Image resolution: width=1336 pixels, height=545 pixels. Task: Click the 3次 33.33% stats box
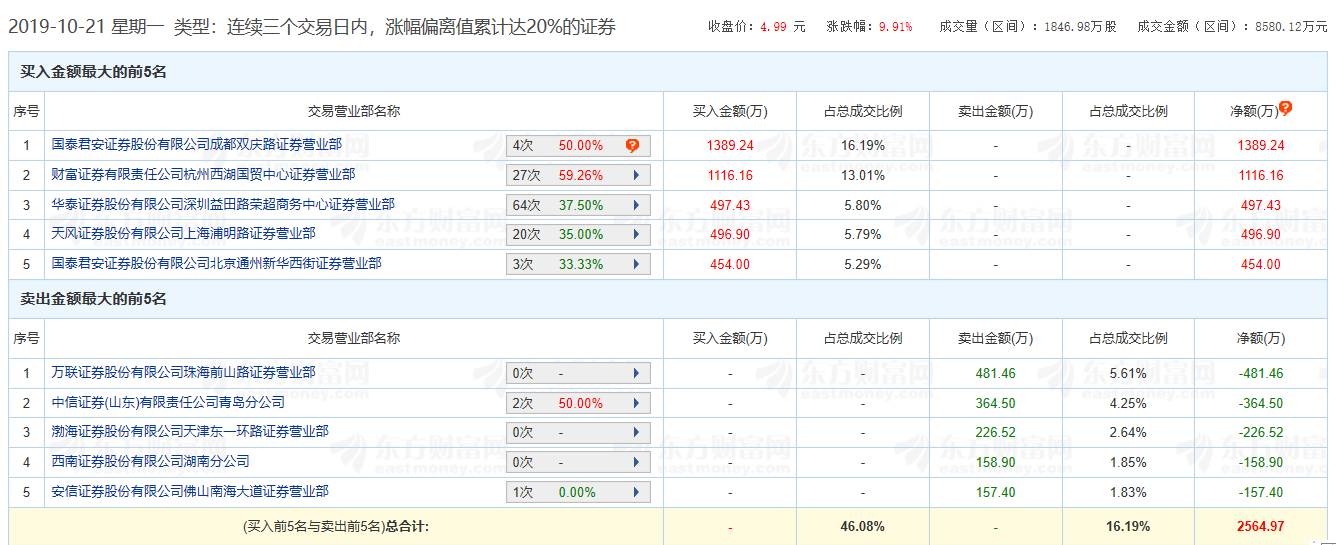578,265
